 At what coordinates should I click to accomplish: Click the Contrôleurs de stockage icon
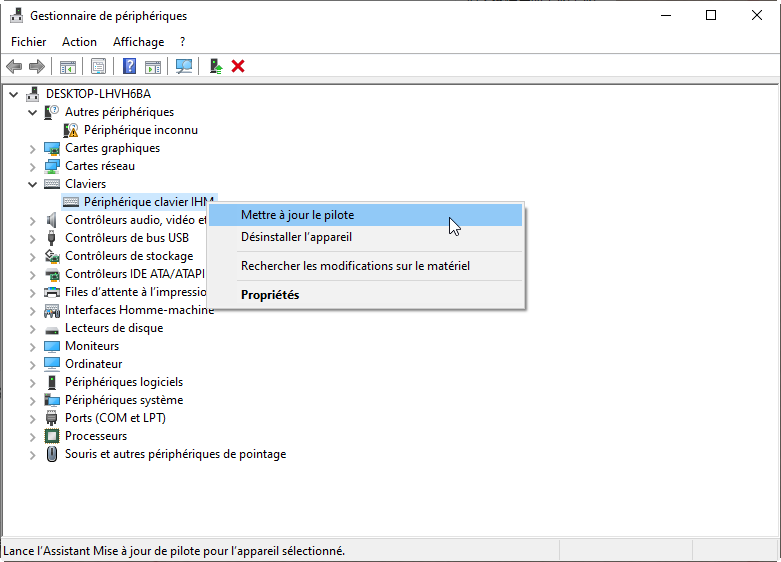[52, 256]
